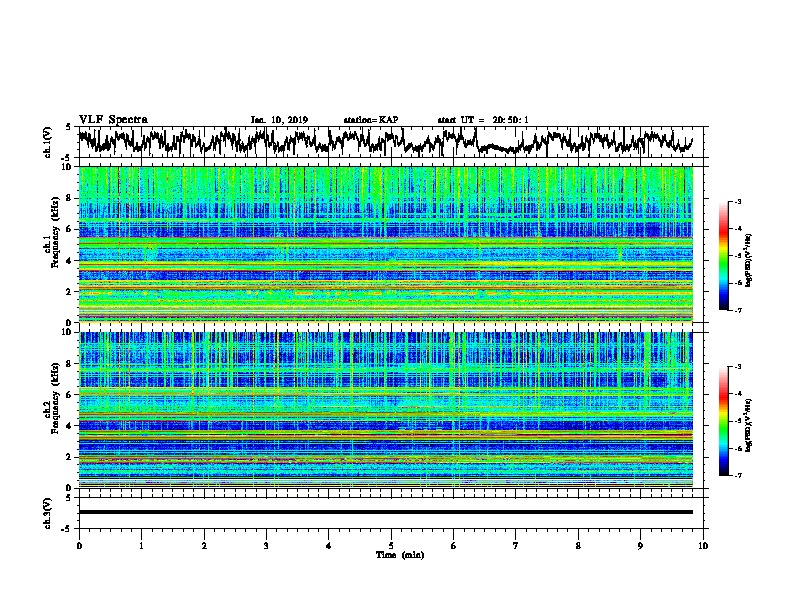Click inside the ch.1 spectrogram panel

(x=385, y=244)
